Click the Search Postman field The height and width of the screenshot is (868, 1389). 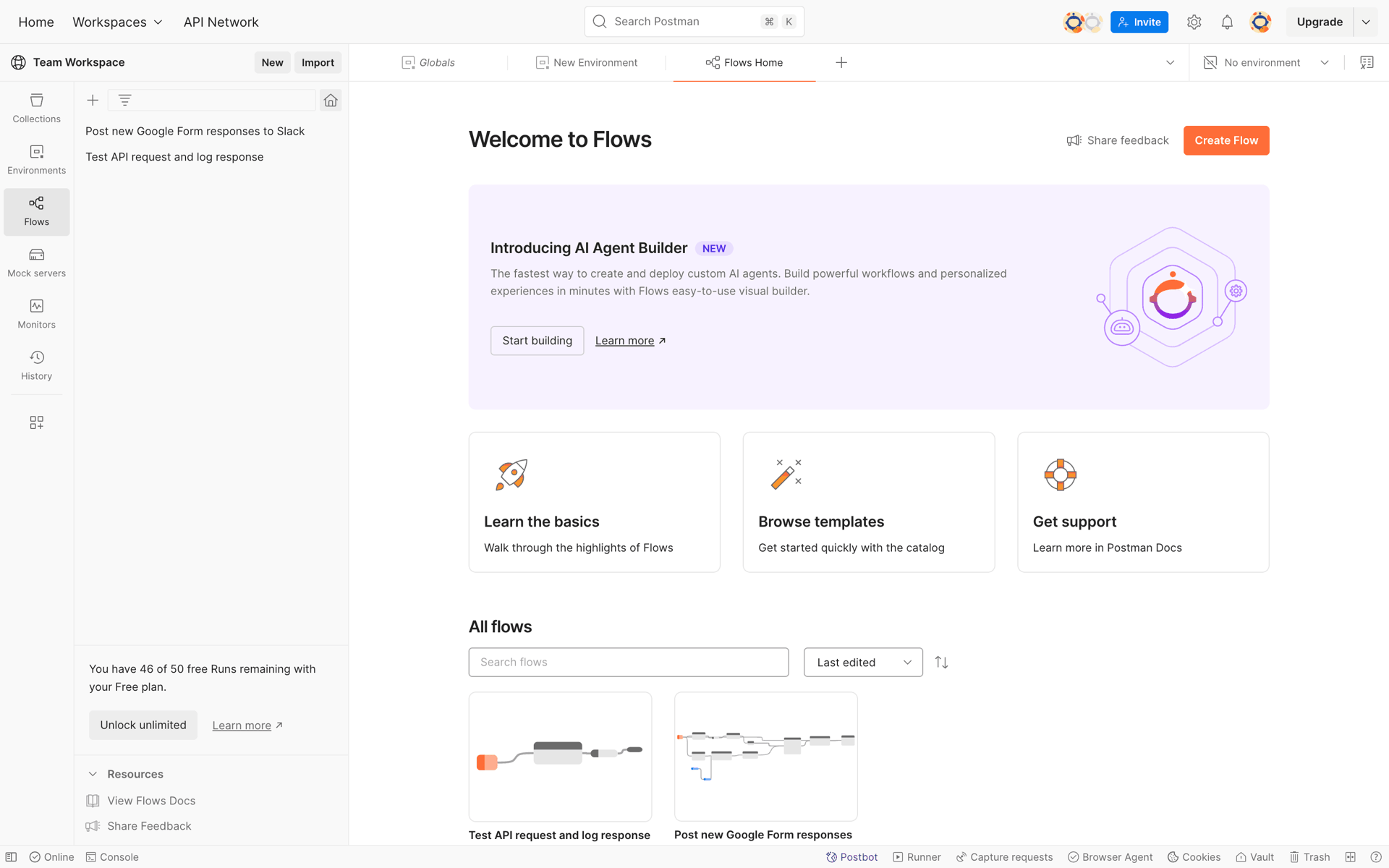694,22
